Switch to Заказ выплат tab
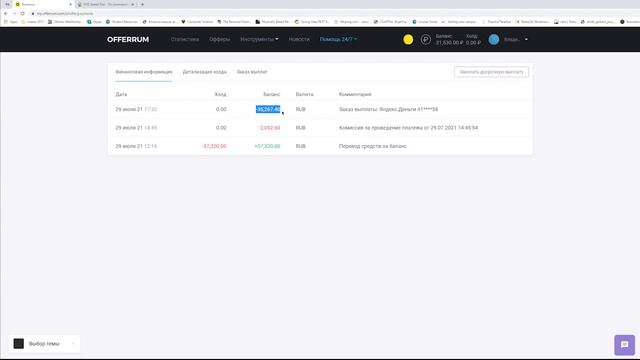640x360 pixels. click(x=252, y=72)
